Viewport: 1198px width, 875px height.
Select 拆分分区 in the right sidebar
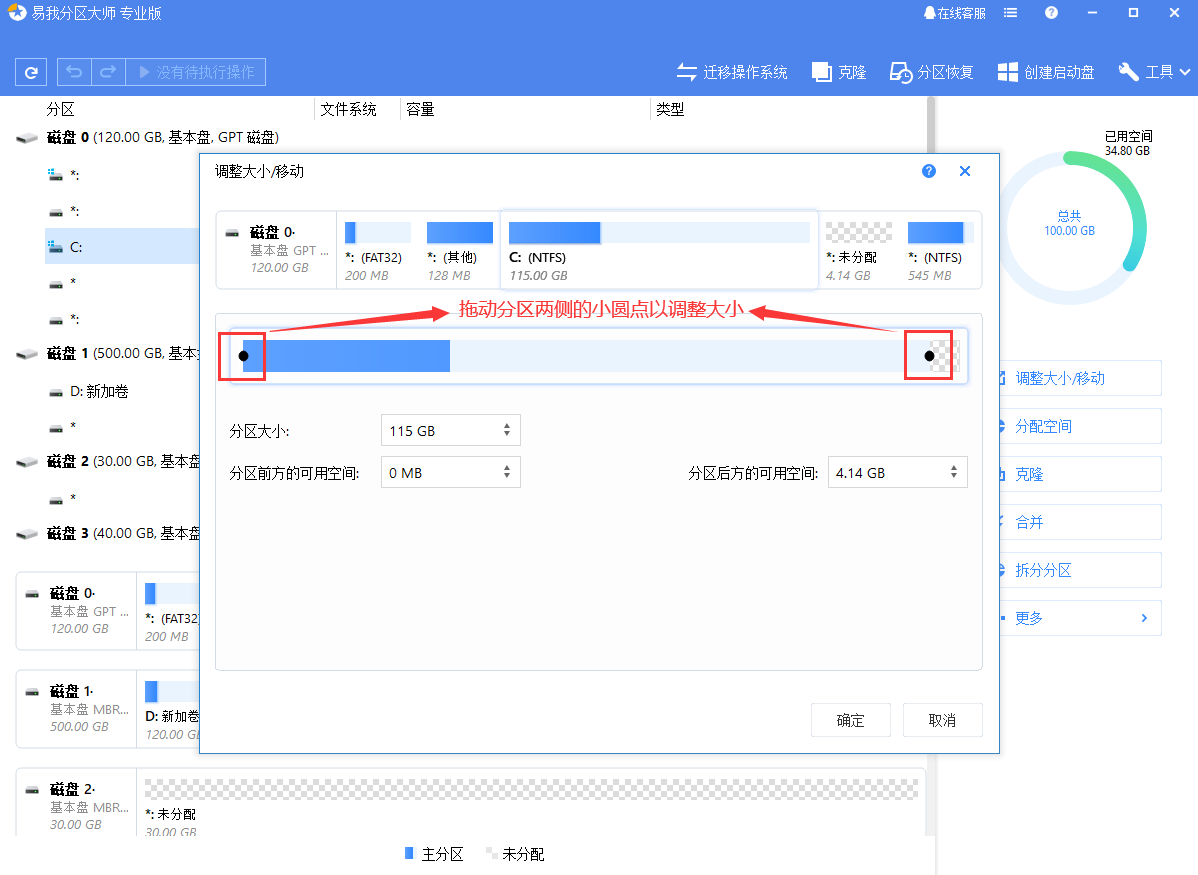pos(1080,570)
